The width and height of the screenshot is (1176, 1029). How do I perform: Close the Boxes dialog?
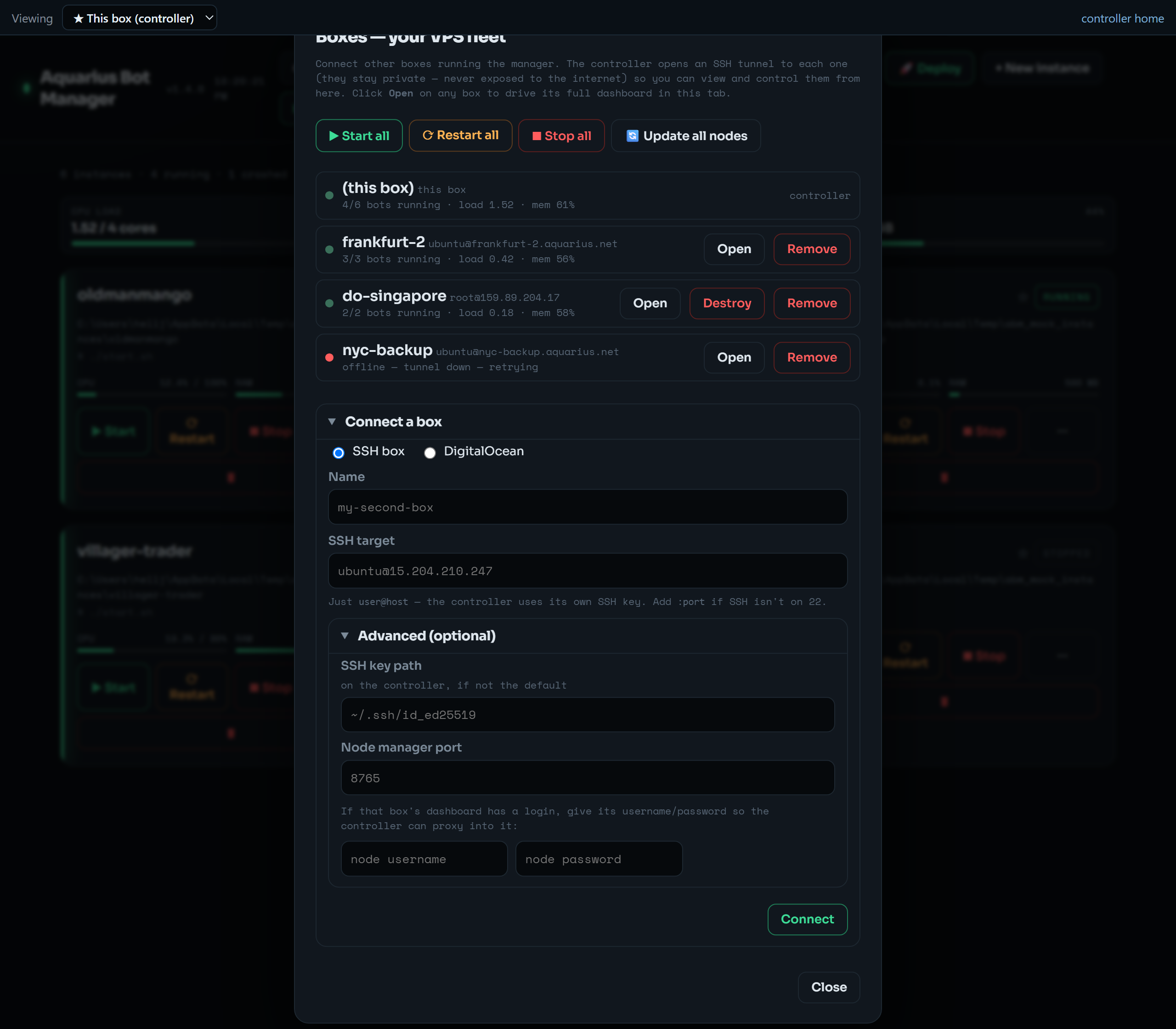click(x=829, y=987)
